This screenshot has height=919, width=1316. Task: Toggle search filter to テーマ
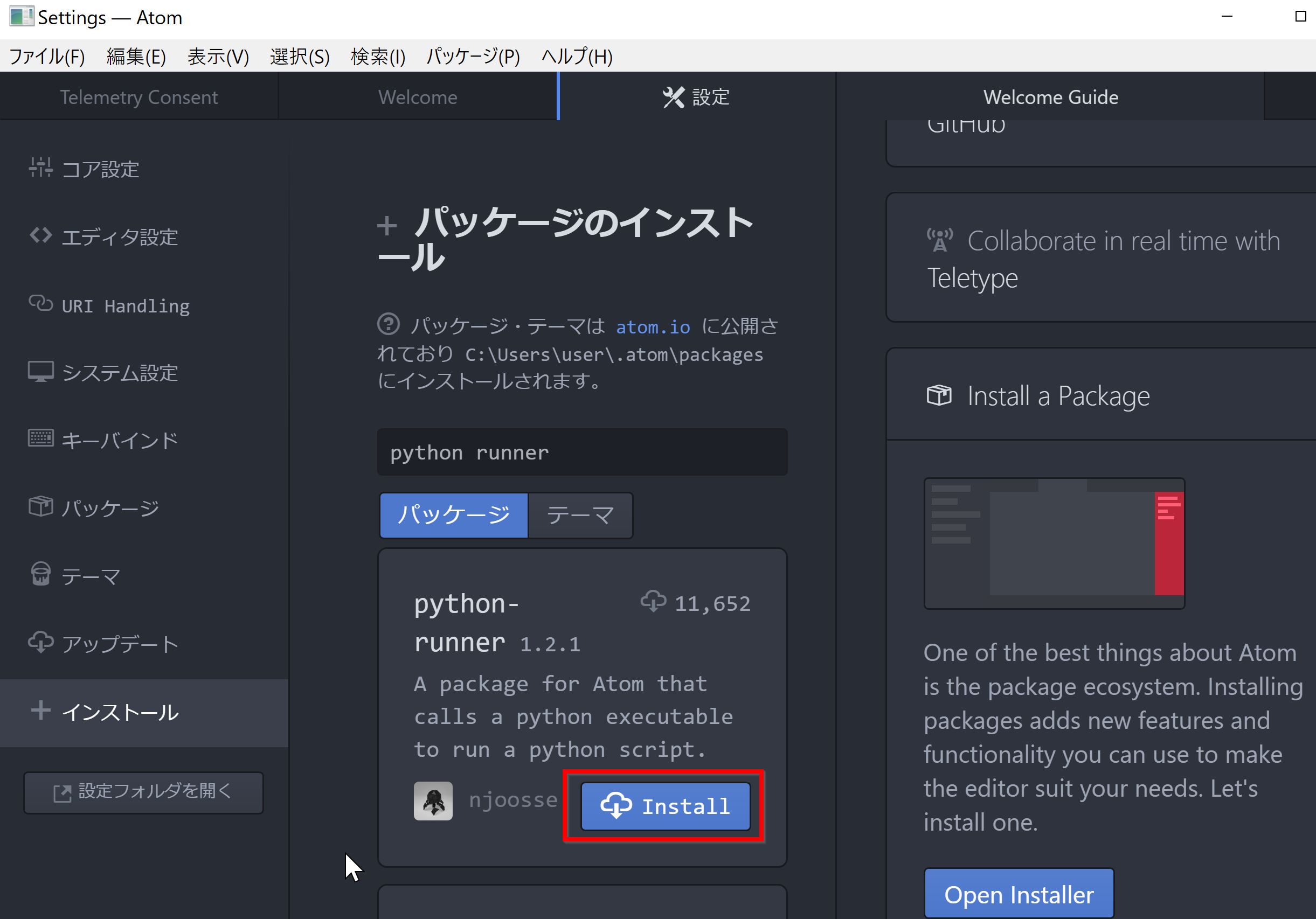pyautogui.click(x=580, y=515)
